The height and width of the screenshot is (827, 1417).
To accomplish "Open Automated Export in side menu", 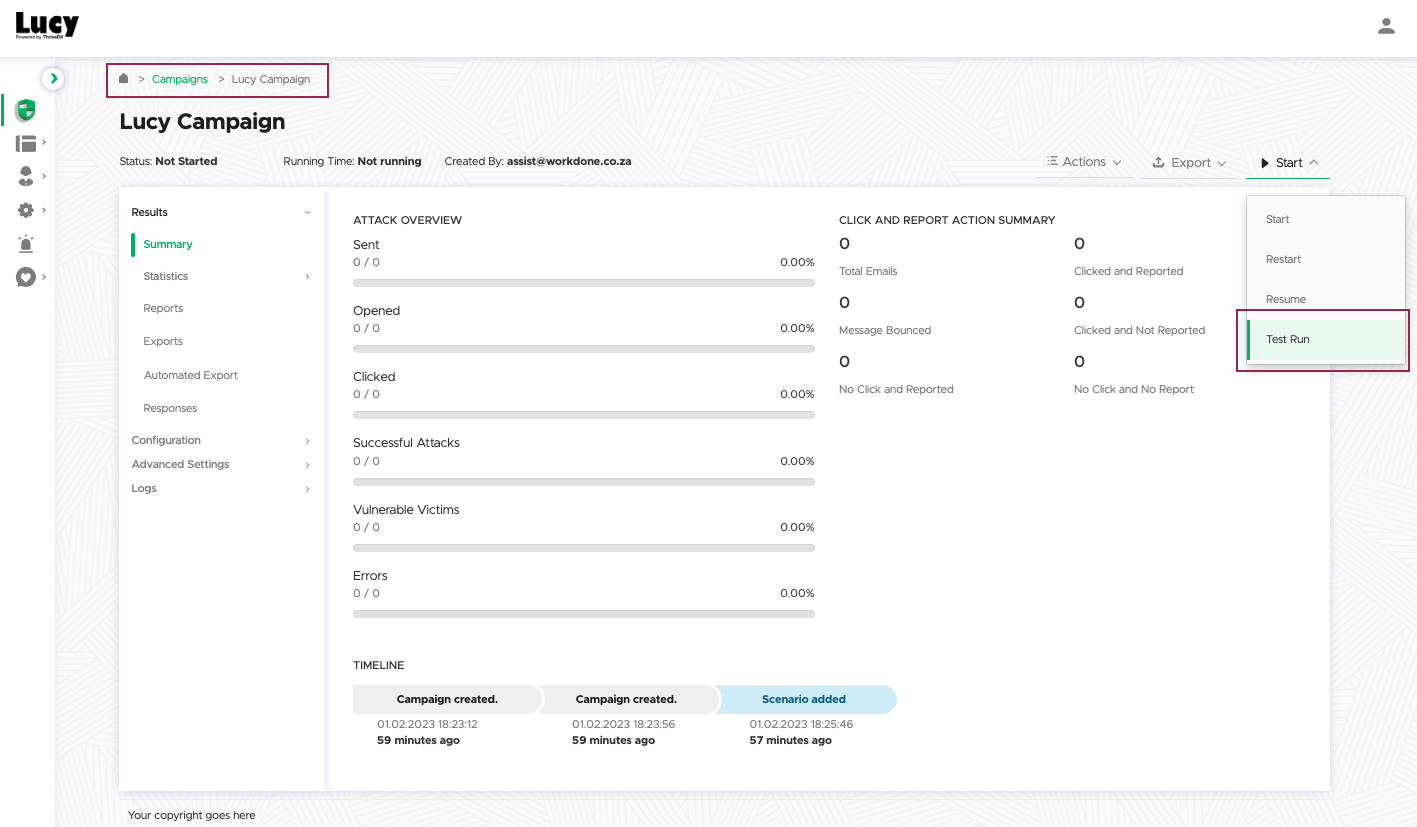I will [191, 375].
